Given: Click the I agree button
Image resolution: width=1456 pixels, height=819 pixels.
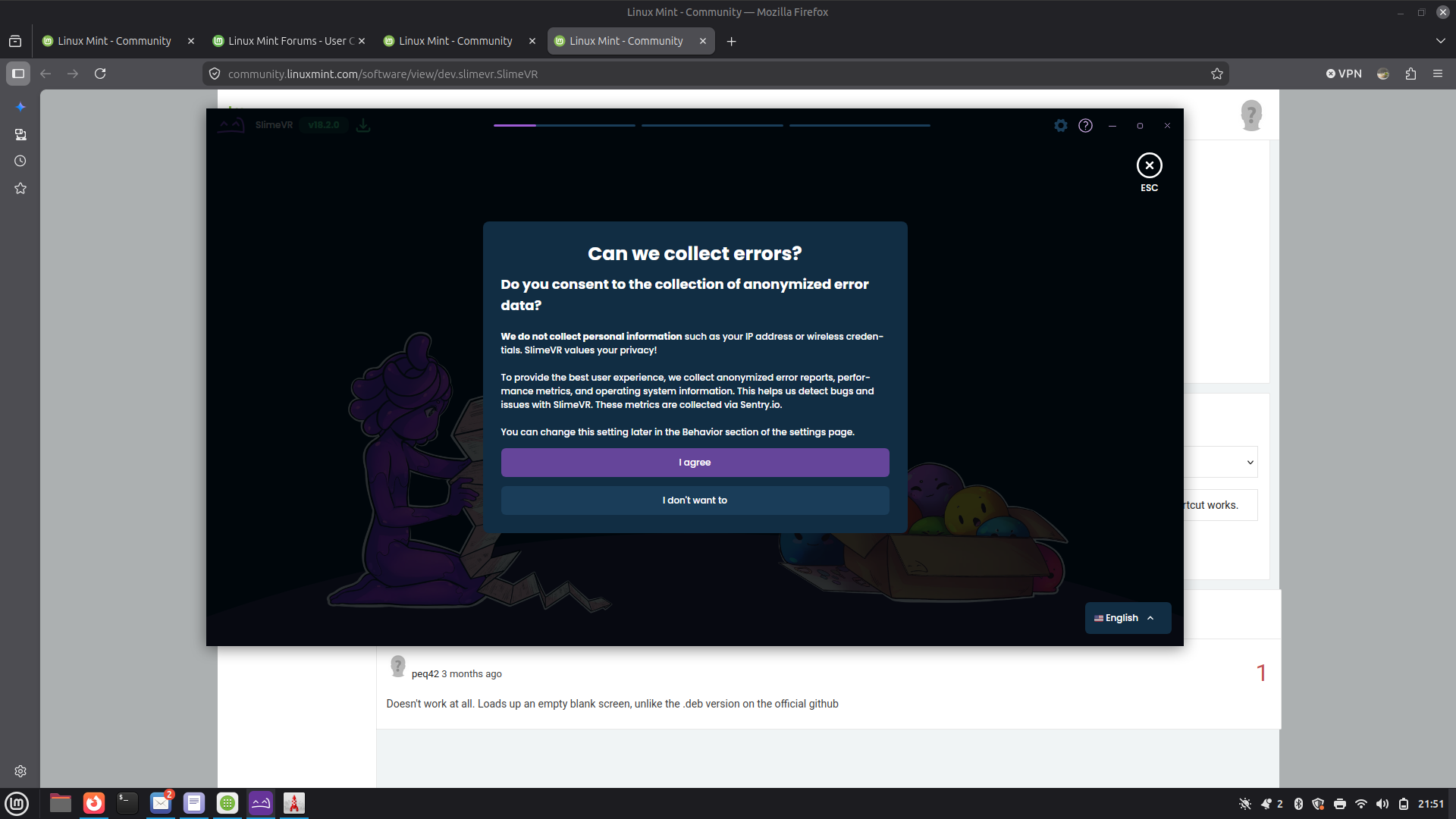Looking at the screenshot, I should (695, 463).
